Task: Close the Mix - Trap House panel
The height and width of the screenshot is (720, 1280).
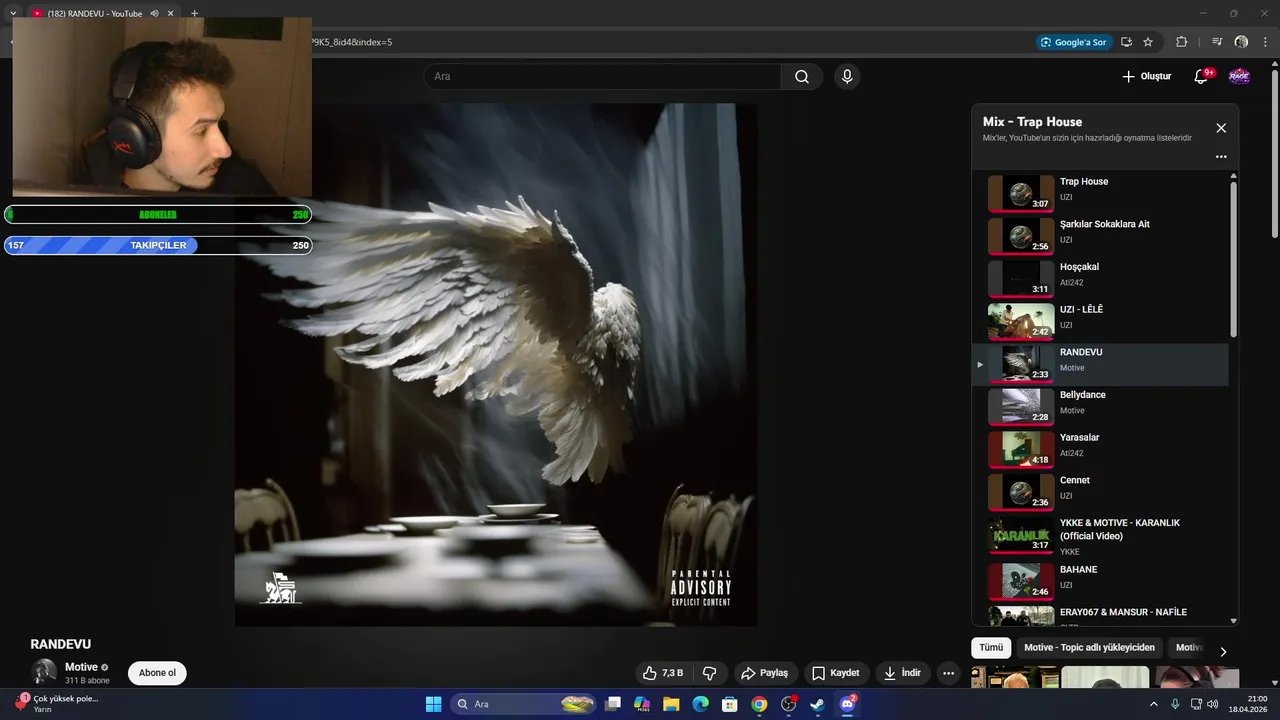Action: pyautogui.click(x=1221, y=128)
